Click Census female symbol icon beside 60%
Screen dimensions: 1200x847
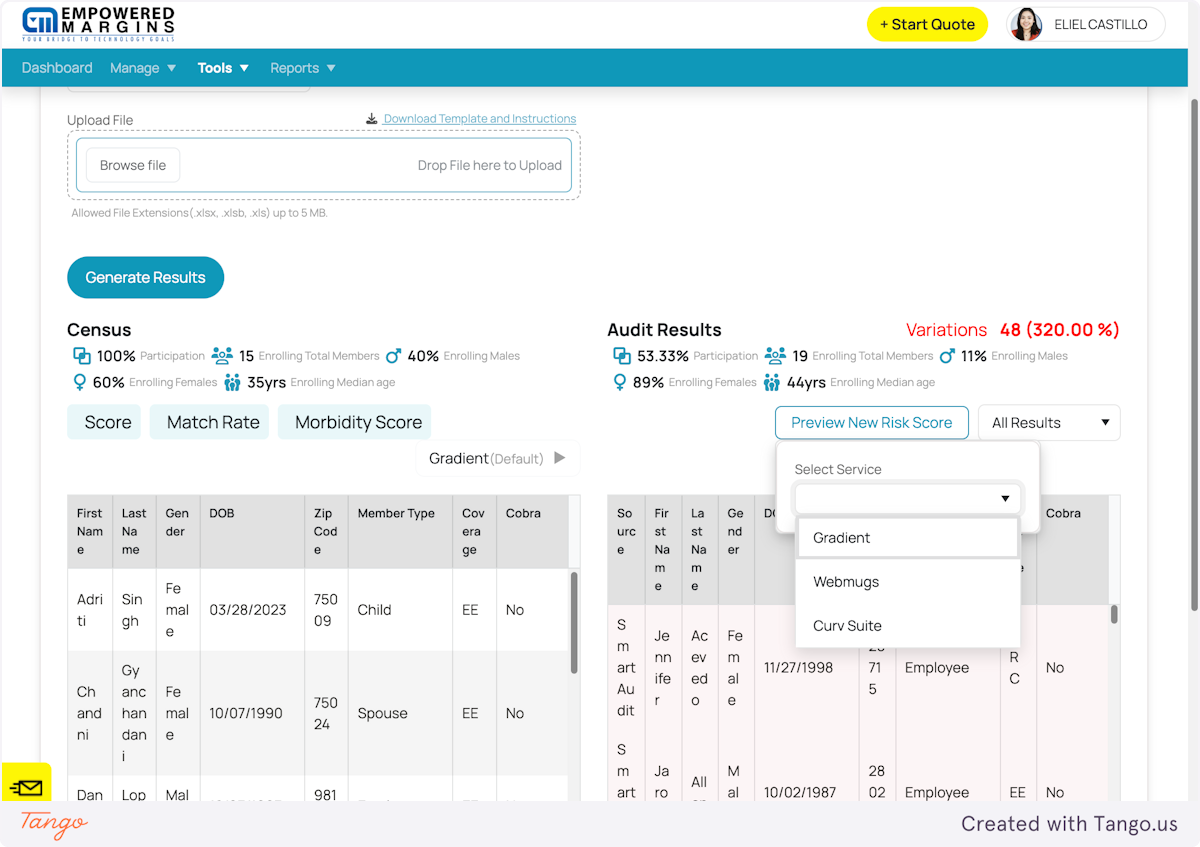pos(80,382)
